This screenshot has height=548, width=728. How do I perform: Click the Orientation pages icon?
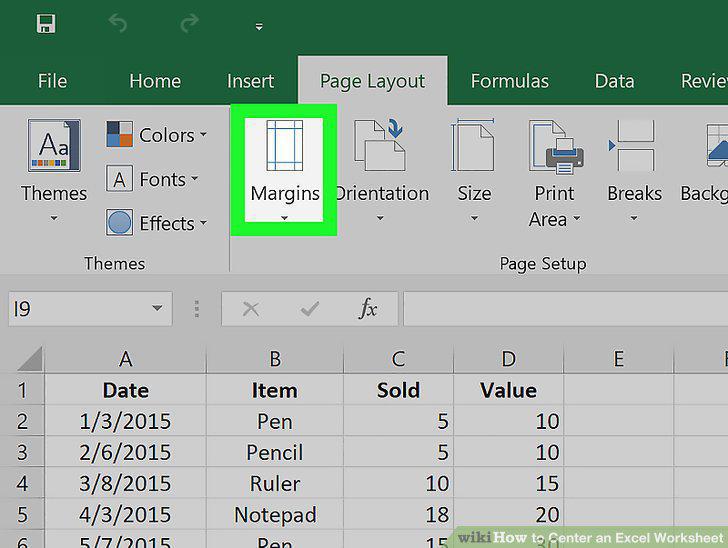380,145
